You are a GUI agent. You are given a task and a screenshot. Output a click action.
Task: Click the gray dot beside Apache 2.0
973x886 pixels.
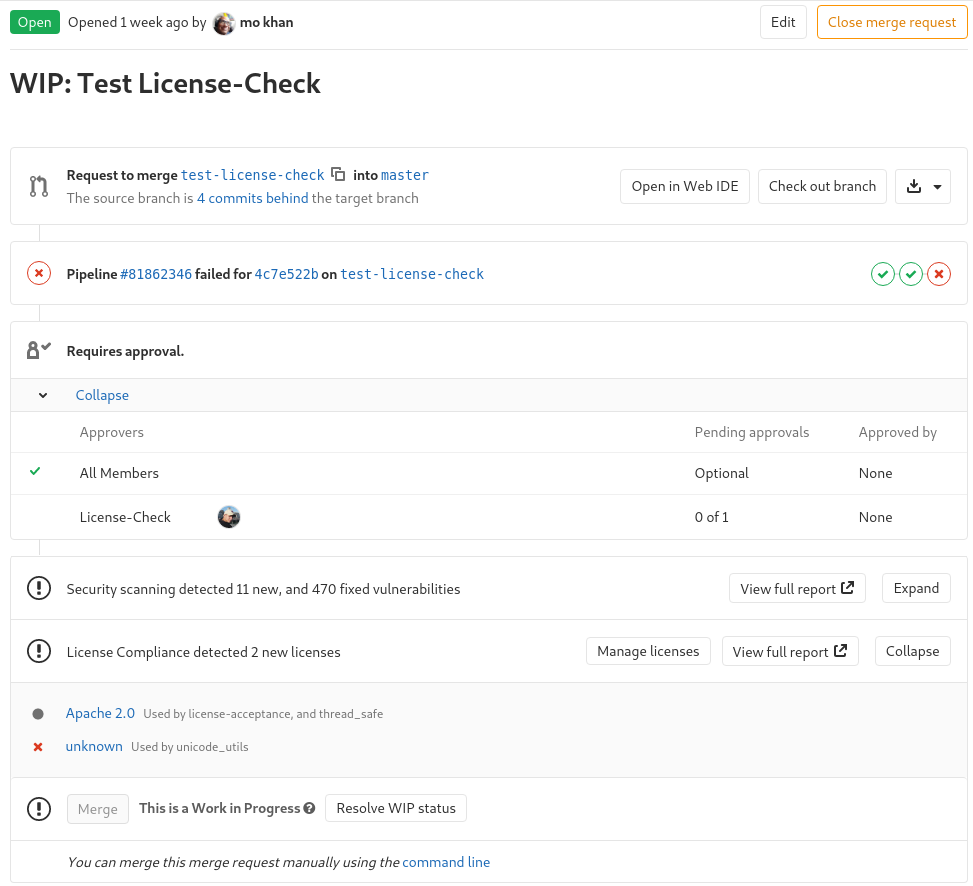(x=38, y=713)
